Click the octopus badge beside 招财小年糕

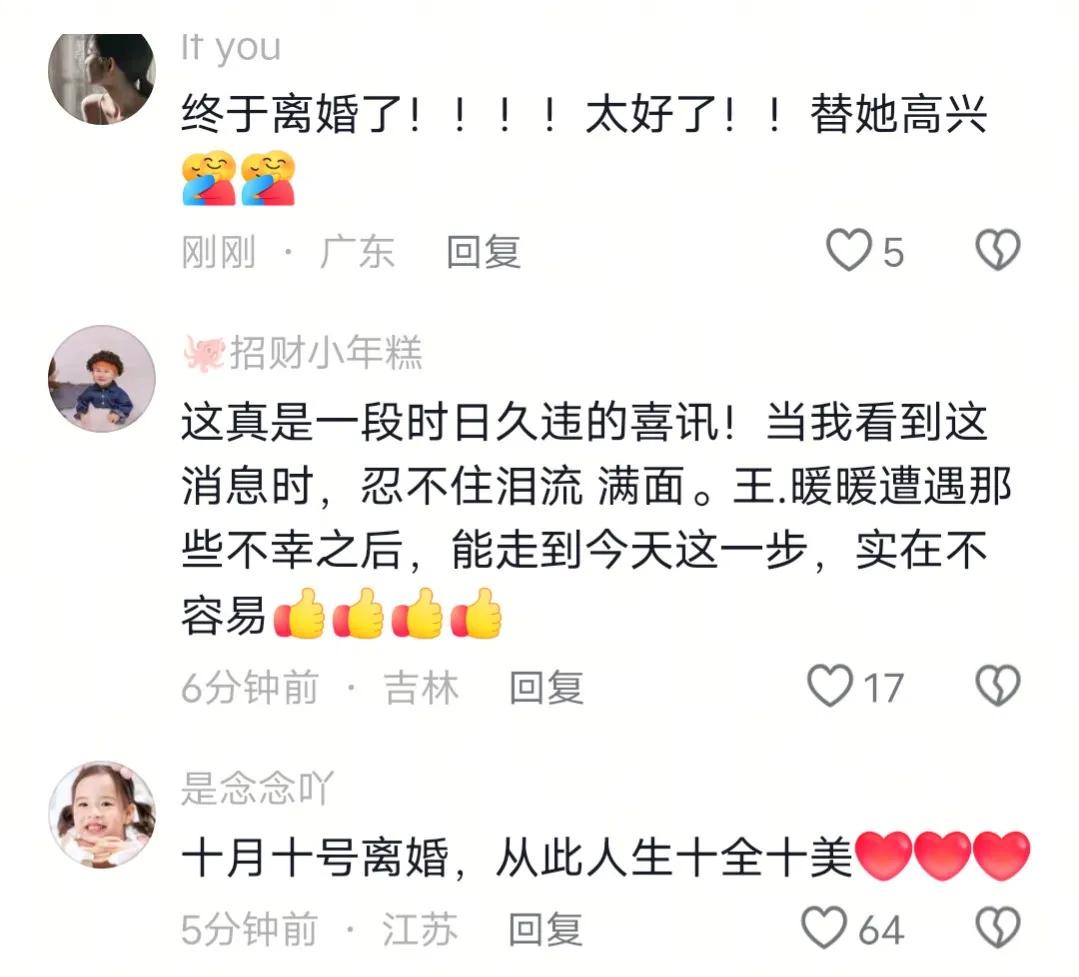(204, 353)
